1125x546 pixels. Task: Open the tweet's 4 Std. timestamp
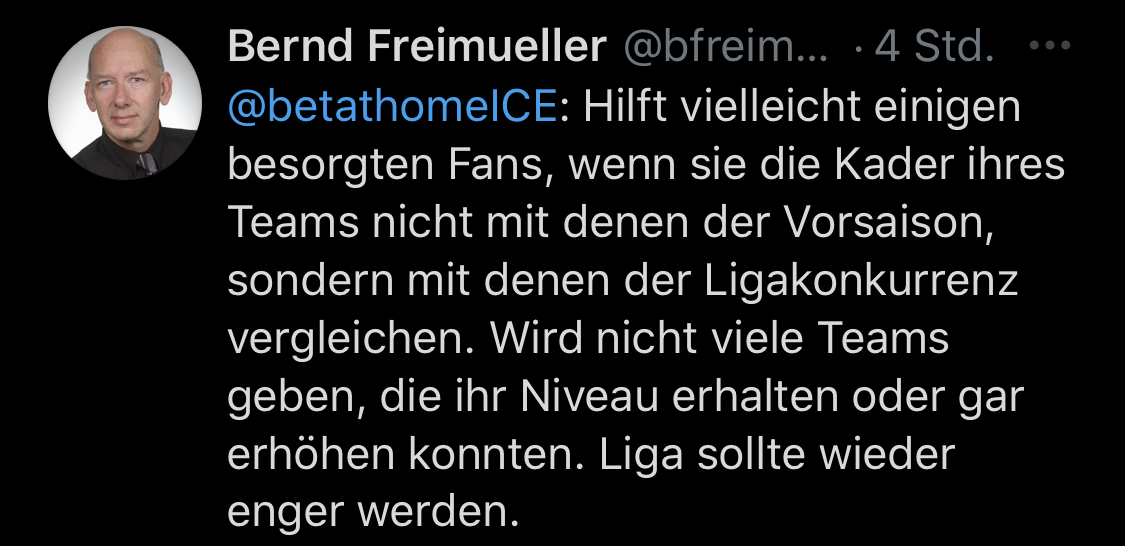(935, 47)
